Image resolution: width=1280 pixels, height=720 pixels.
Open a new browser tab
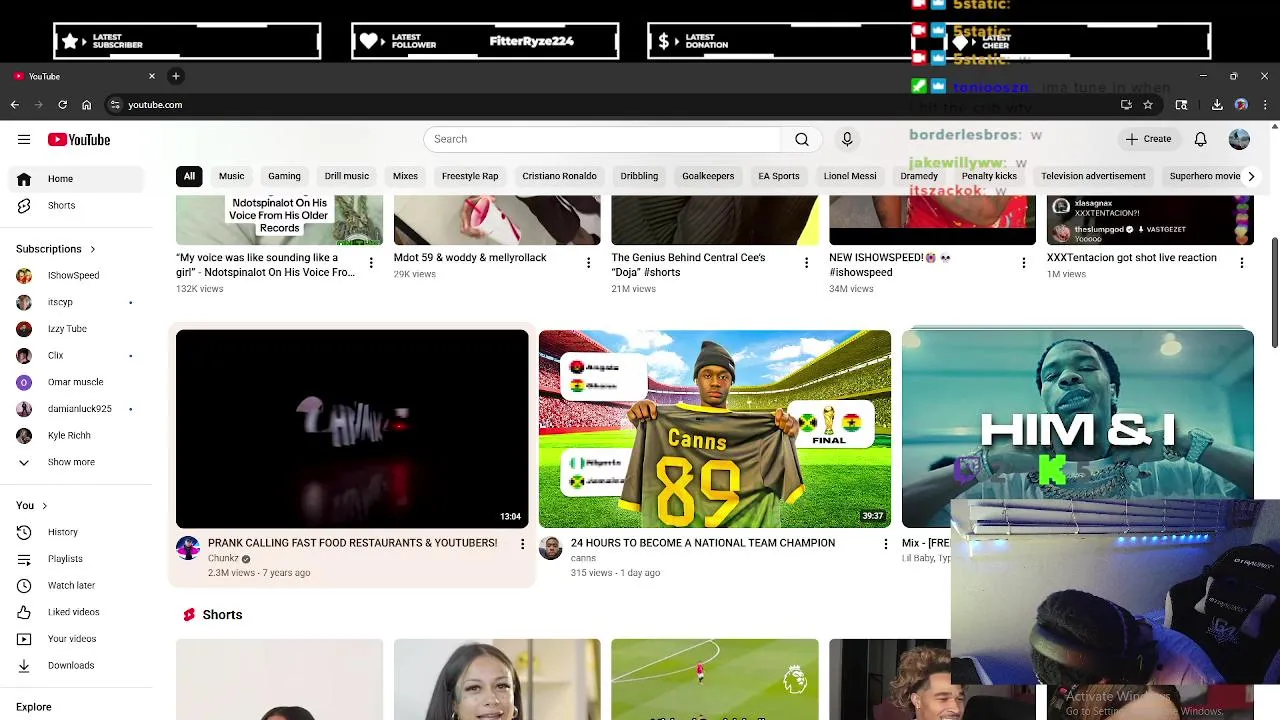coord(175,76)
